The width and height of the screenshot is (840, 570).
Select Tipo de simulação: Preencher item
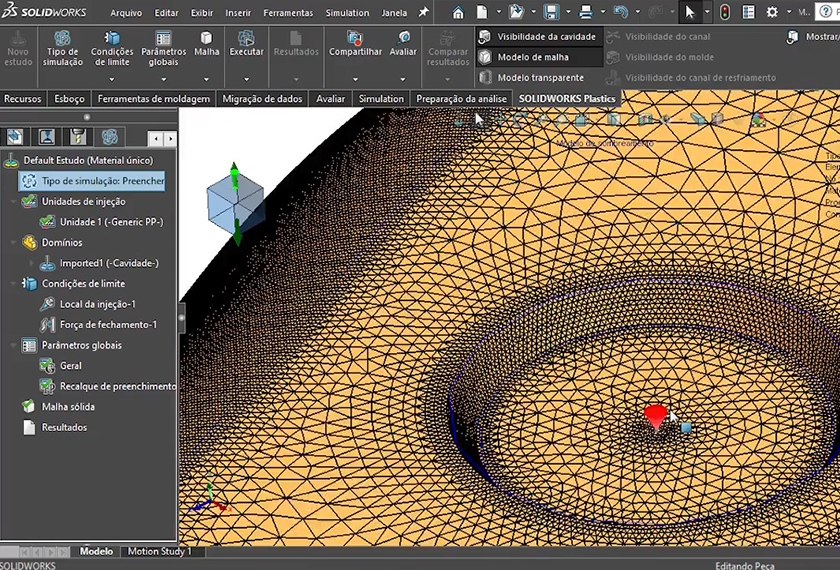92,181
